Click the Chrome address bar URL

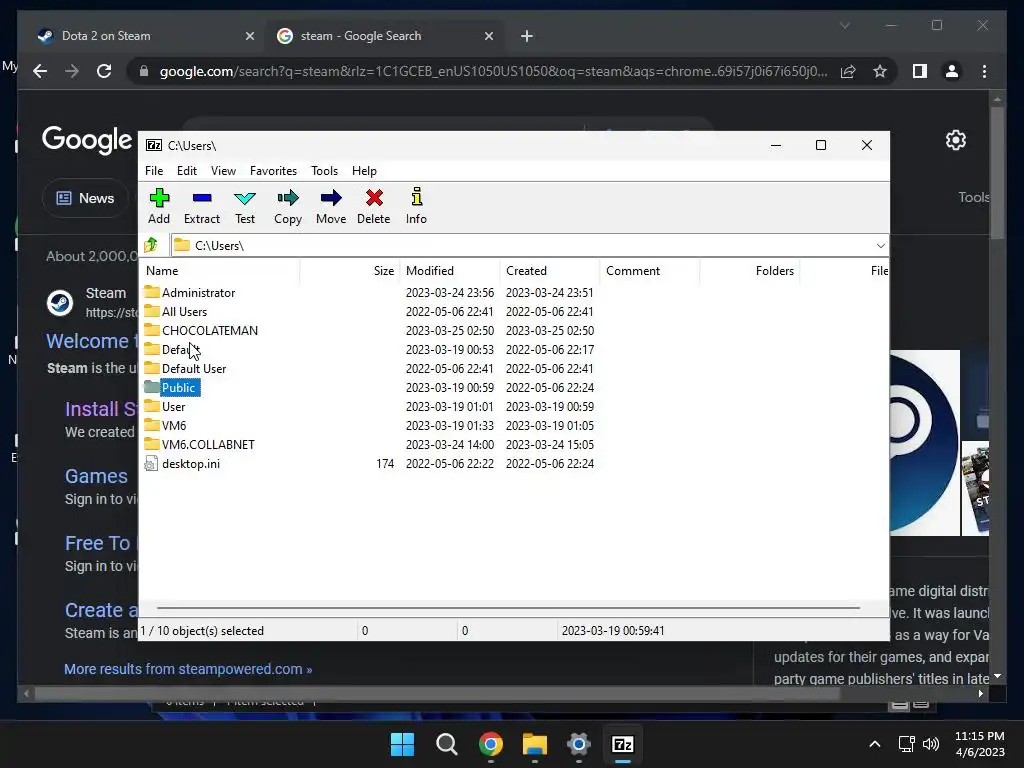tap(493, 71)
